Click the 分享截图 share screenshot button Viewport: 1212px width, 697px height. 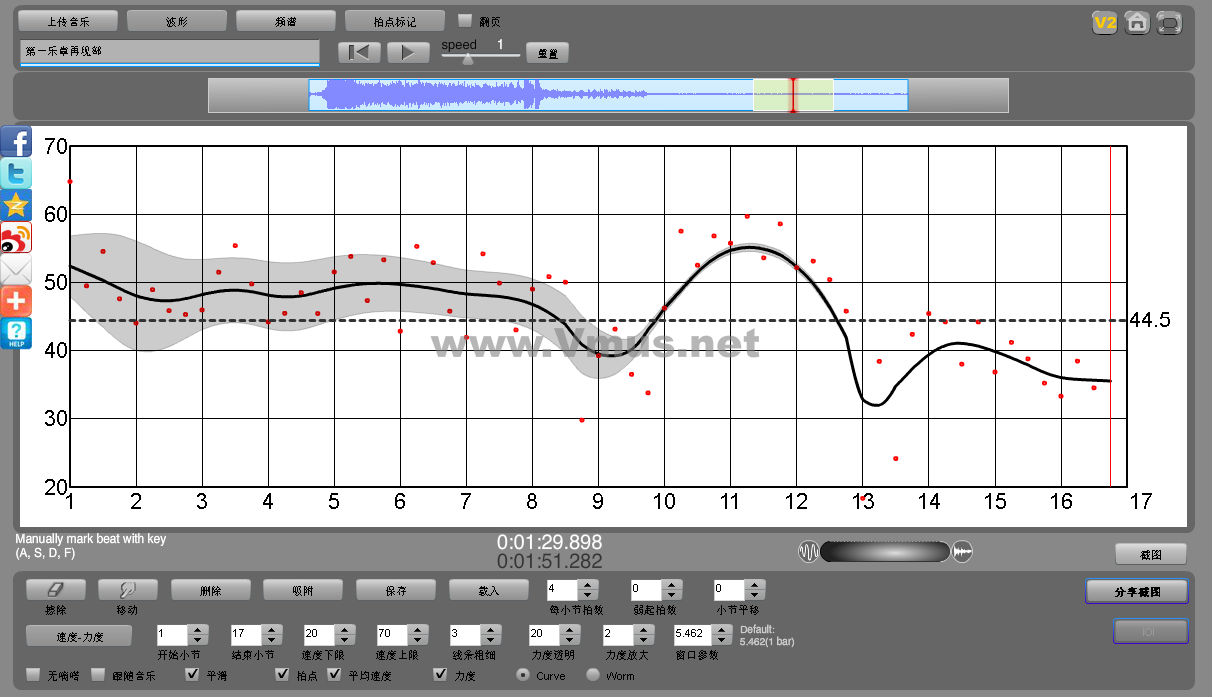[x=1137, y=591]
